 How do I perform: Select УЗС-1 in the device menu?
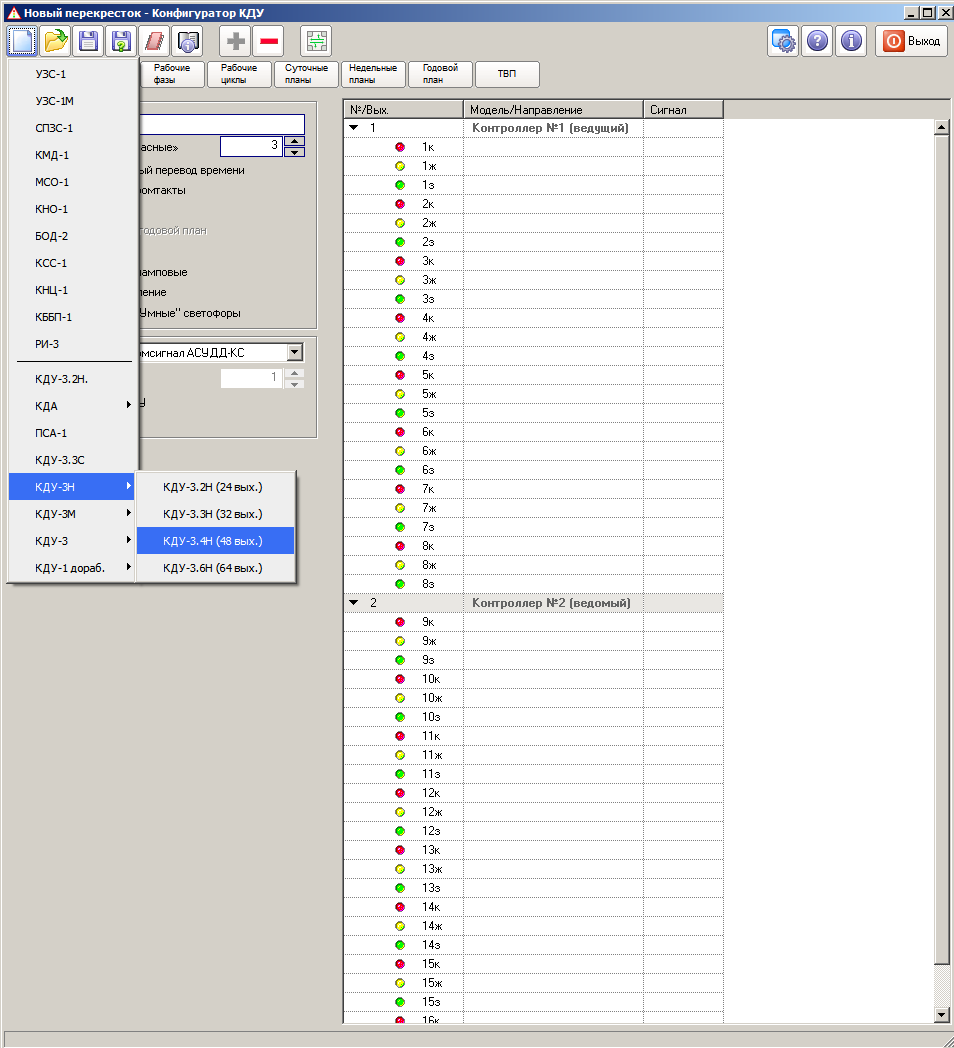pyautogui.click(x=72, y=74)
